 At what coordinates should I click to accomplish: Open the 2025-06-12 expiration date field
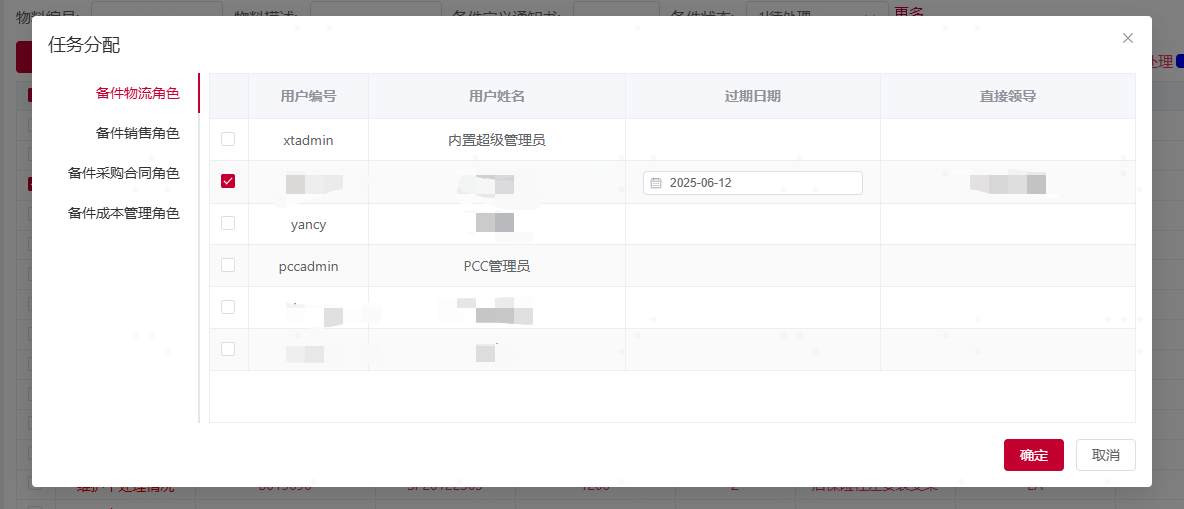pyautogui.click(x=753, y=183)
